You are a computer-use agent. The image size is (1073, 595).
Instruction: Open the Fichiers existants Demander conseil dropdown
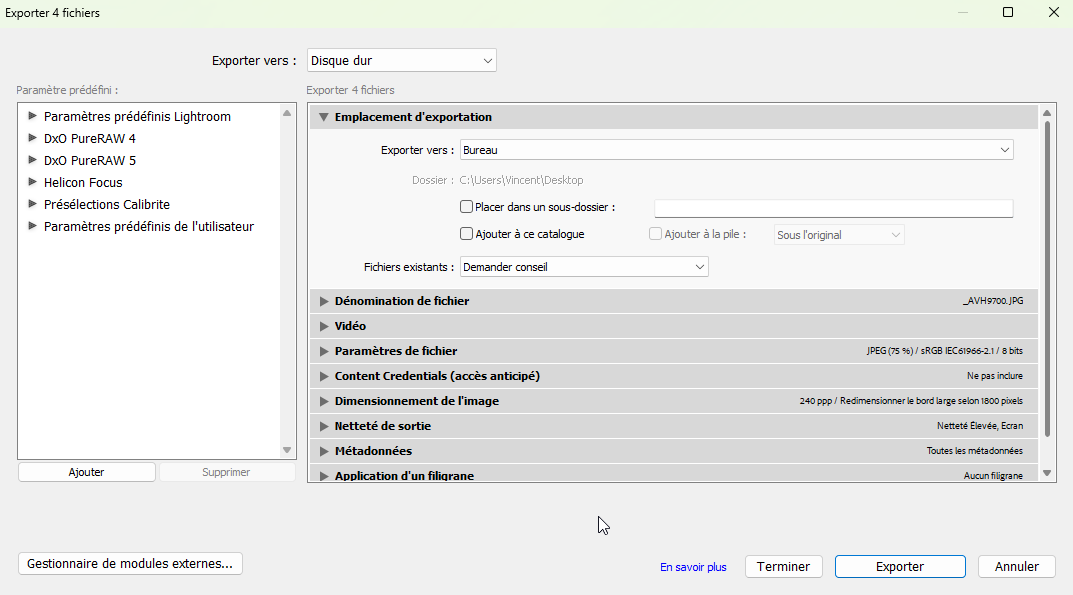(584, 267)
